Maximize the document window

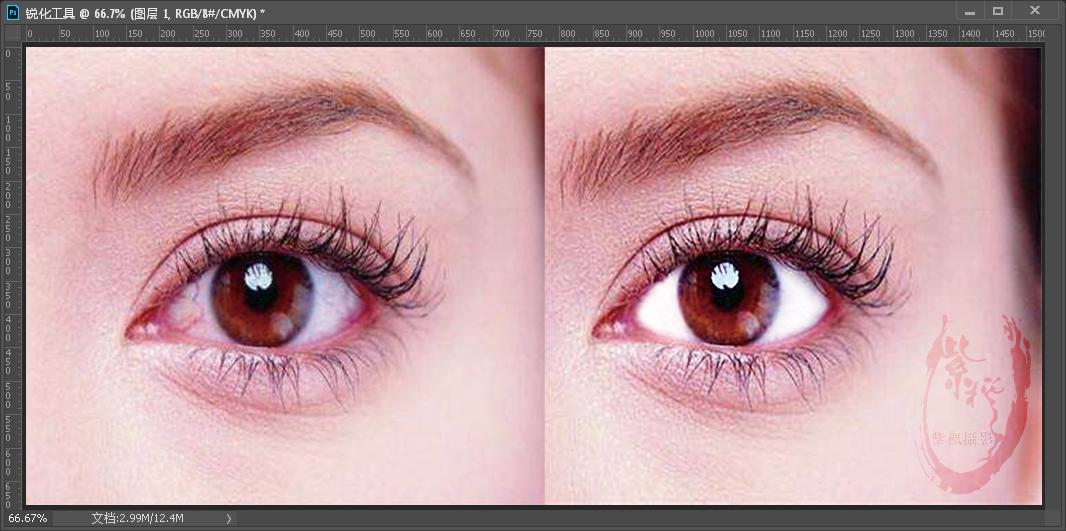pyautogui.click(x=998, y=11)
